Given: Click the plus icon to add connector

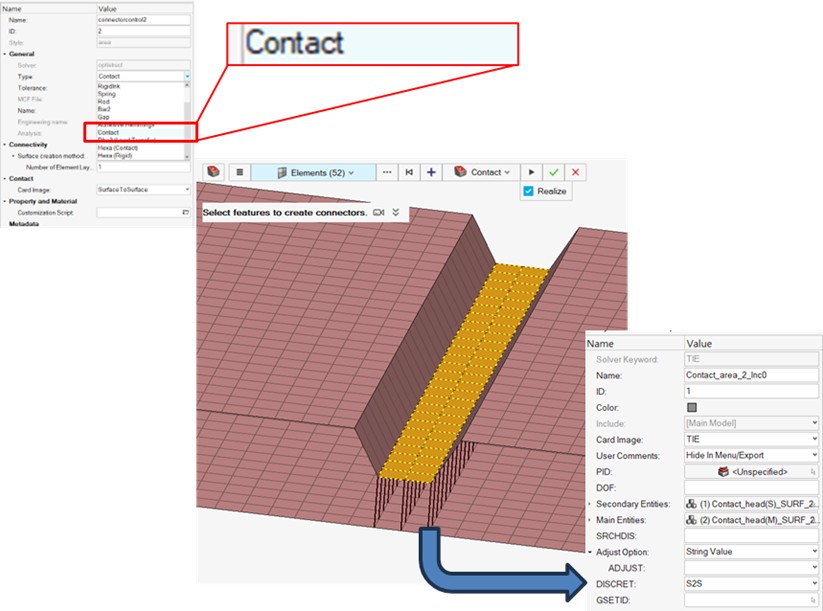Looking at the screenshot, I should click(x=431, y=172).
